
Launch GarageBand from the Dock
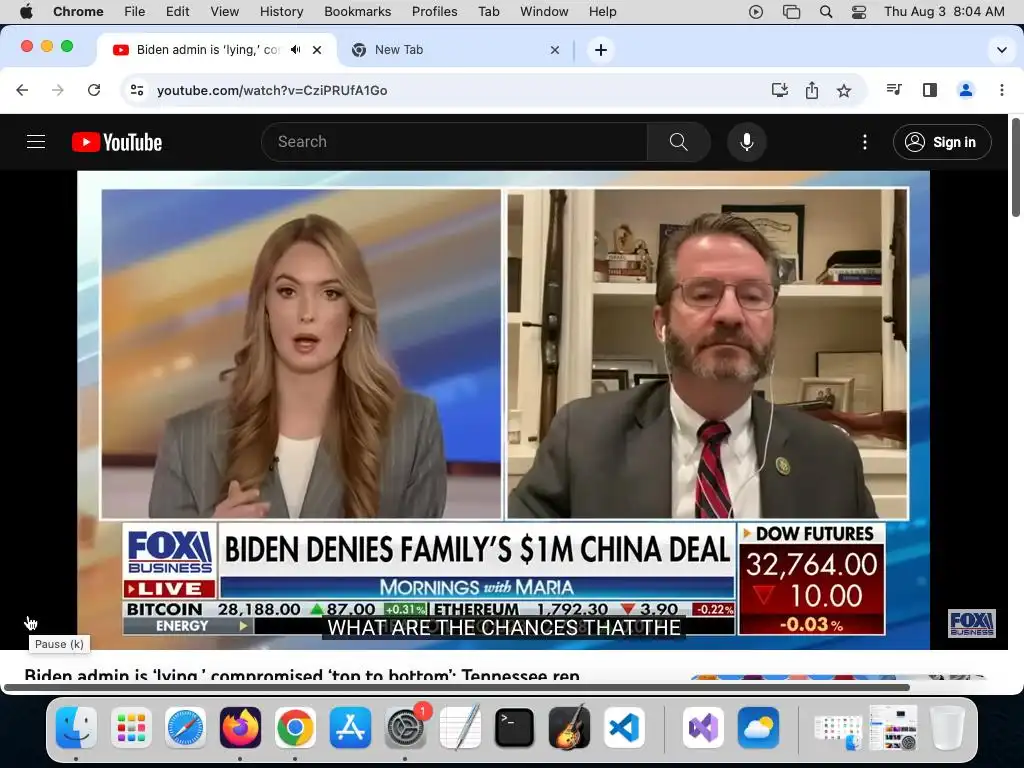[569, 727]
